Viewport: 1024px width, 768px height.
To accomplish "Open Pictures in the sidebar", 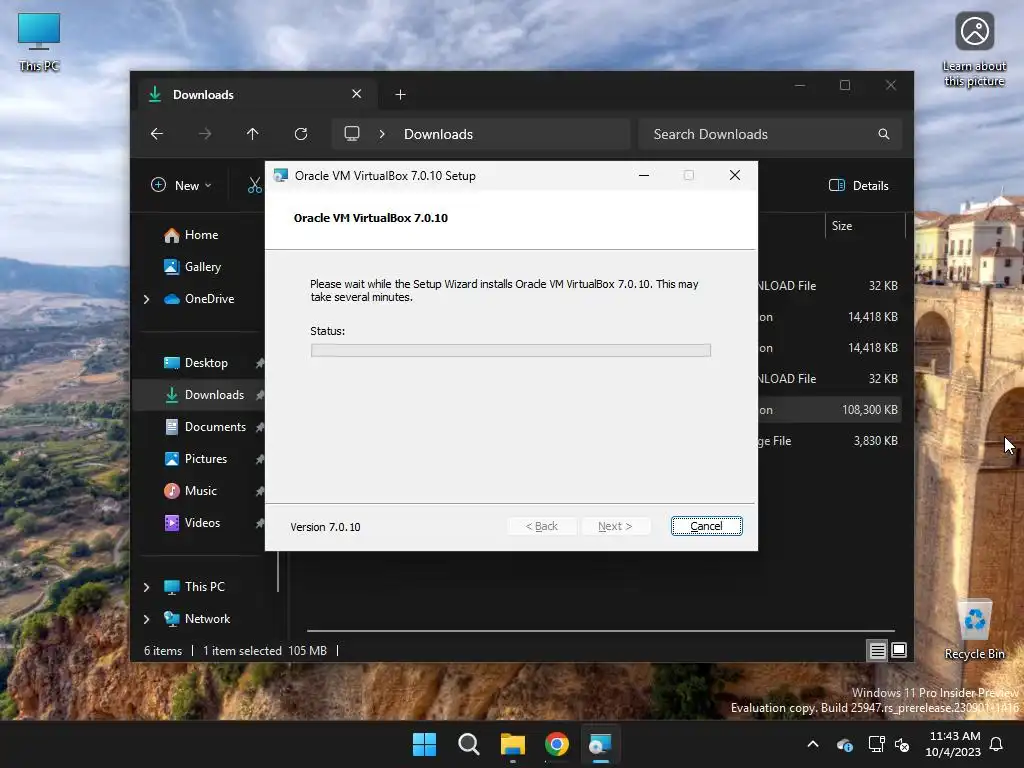I will [x=205, y=458].
